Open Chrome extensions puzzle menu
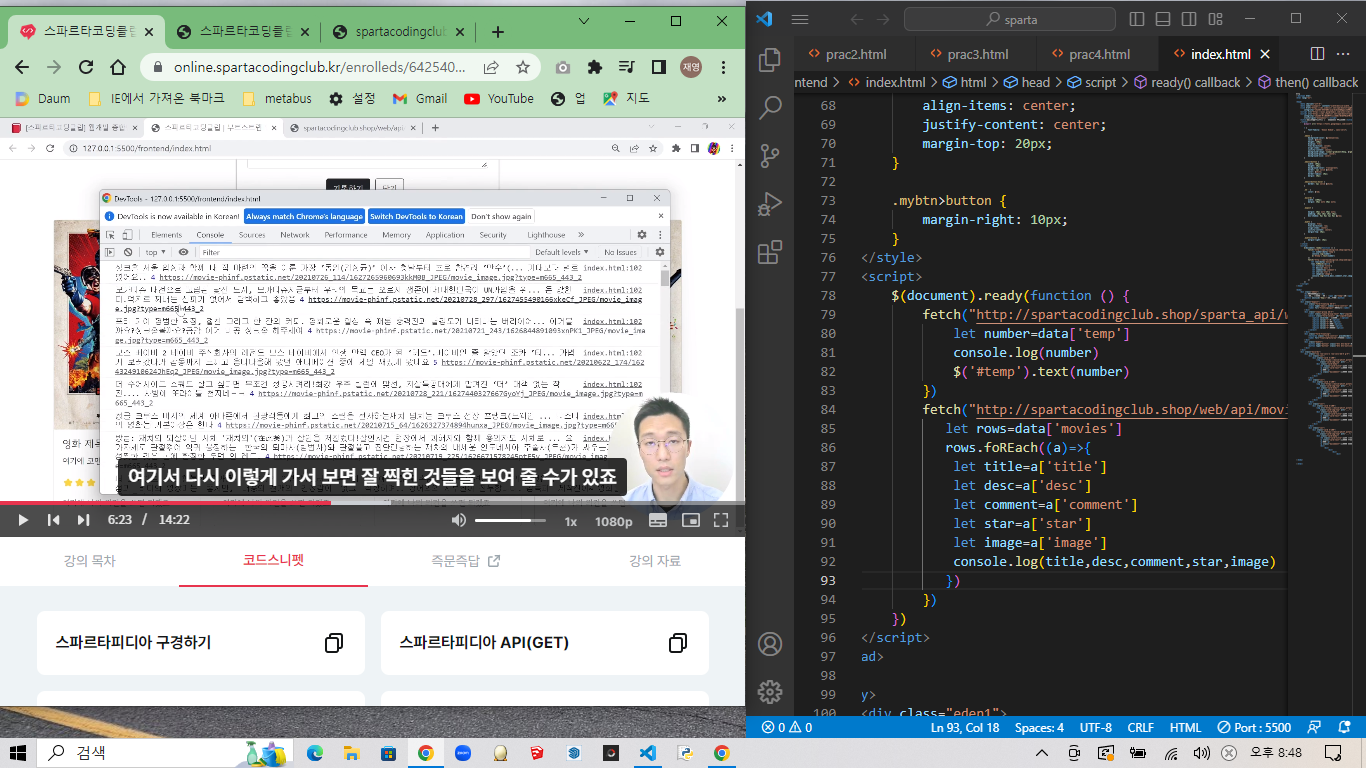 595,67
